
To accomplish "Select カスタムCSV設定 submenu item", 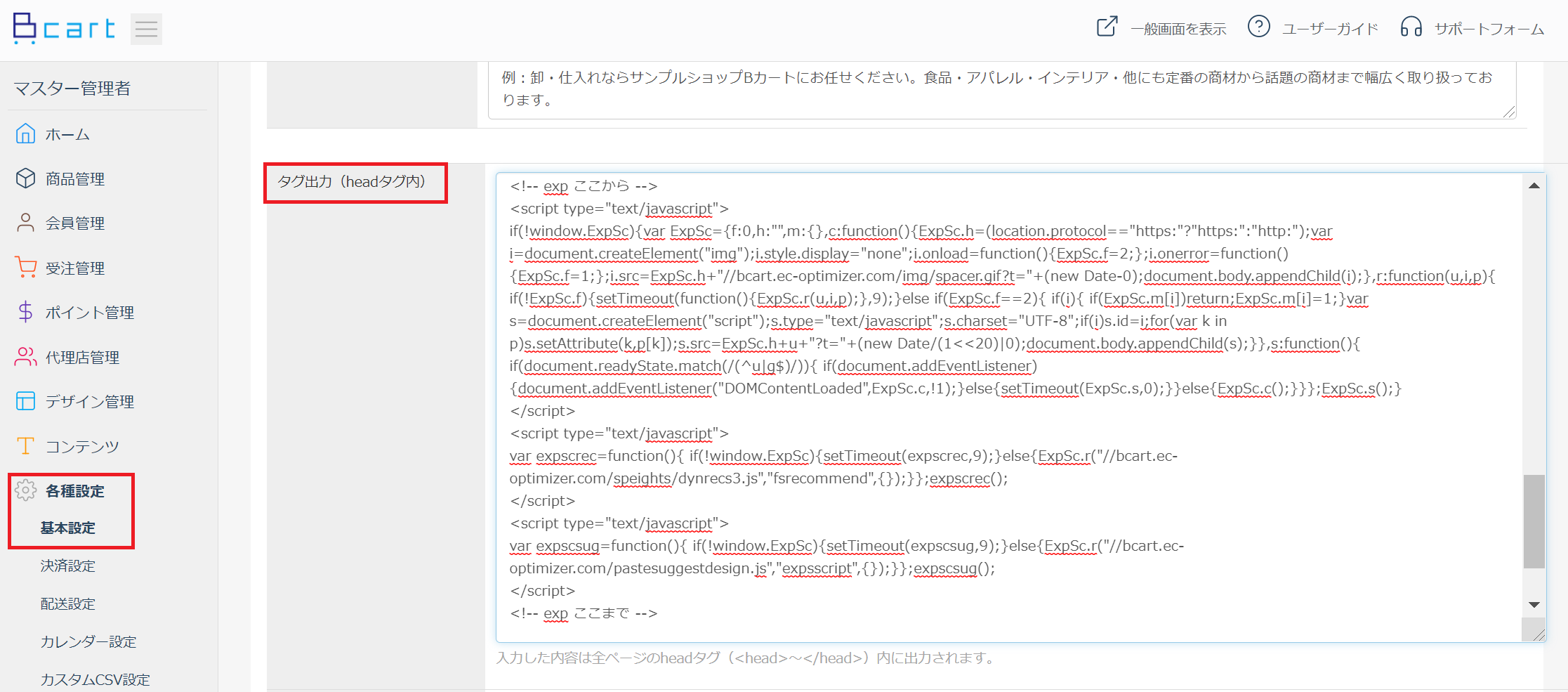I will click(x=95, y=679).
